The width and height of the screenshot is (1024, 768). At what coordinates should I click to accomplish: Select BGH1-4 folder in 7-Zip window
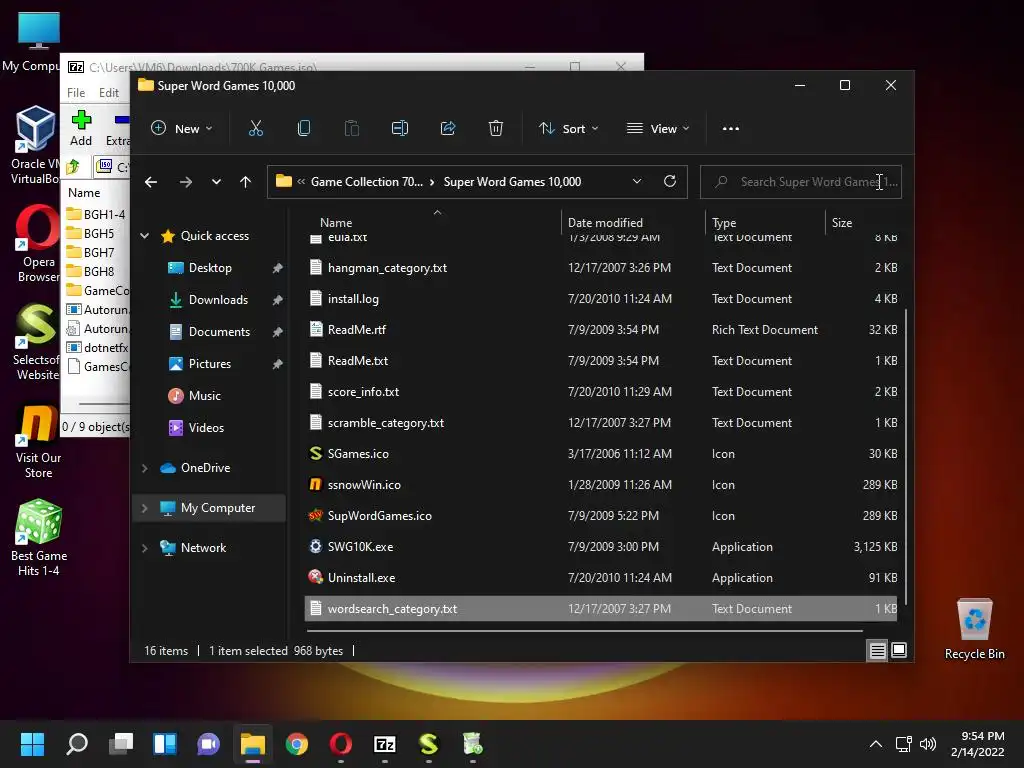pyautogui.click(x=98, y=214)
